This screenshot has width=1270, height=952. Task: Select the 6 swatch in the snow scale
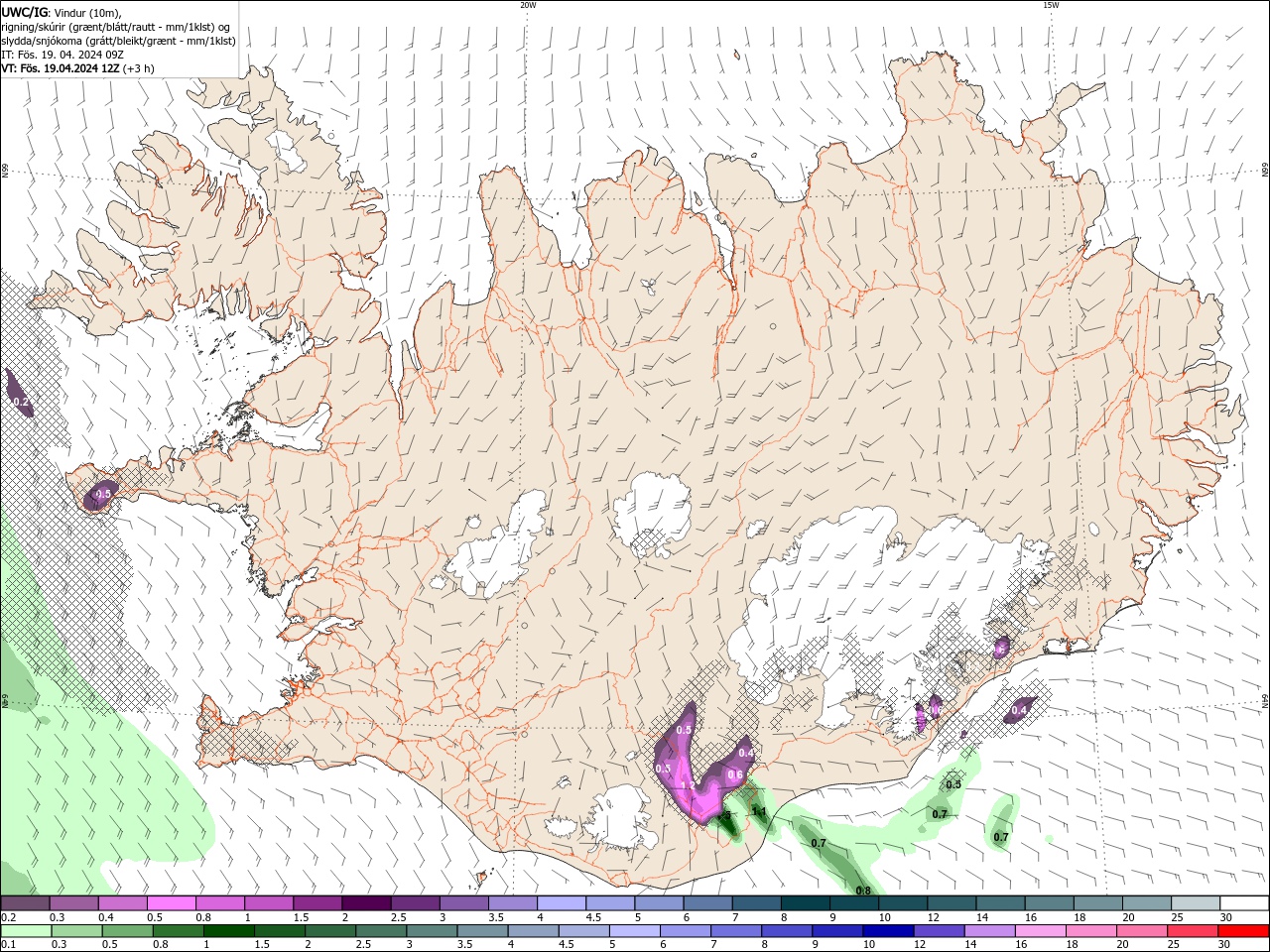coord(707,903)
